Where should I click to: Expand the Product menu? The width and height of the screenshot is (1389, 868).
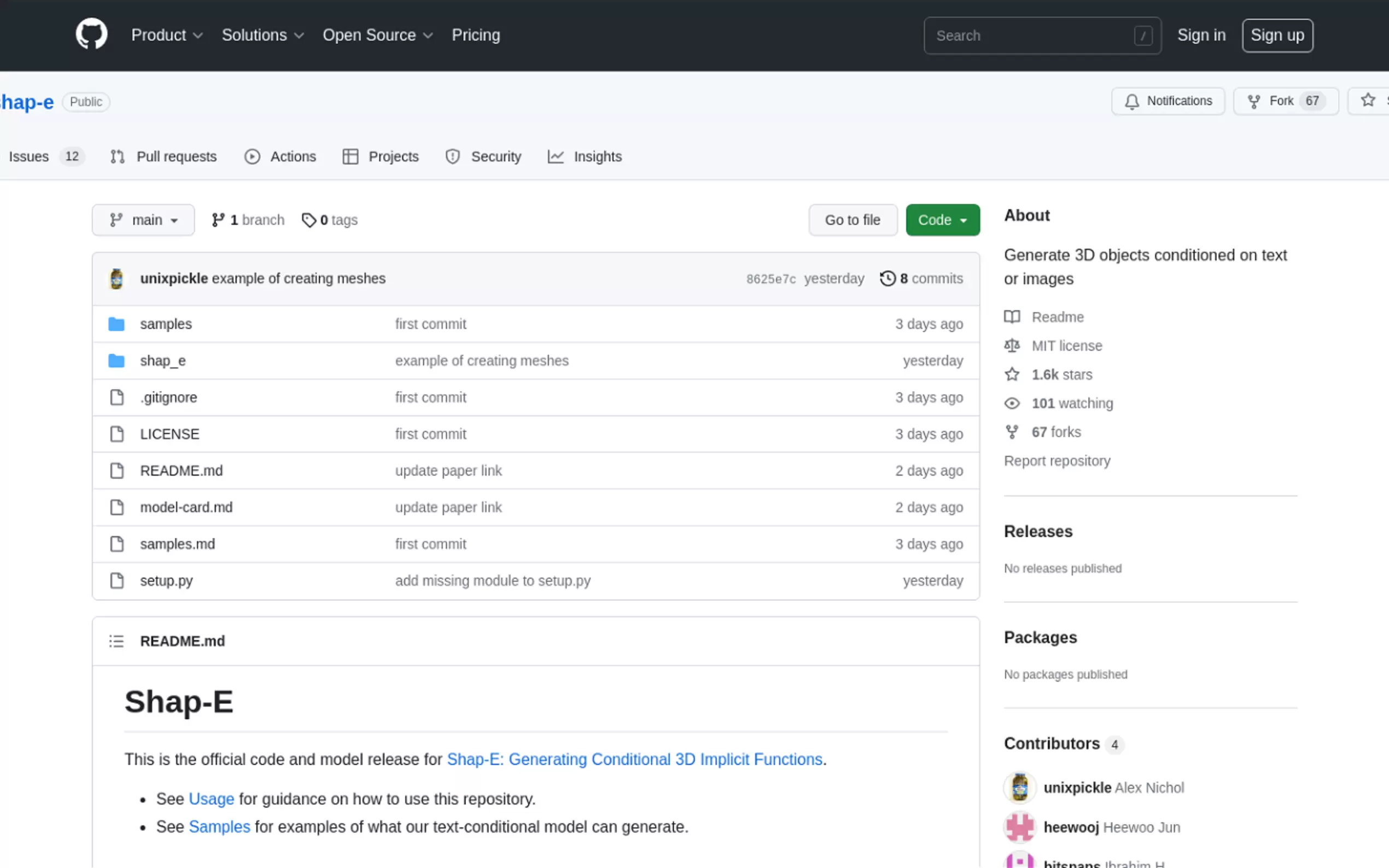167,35
